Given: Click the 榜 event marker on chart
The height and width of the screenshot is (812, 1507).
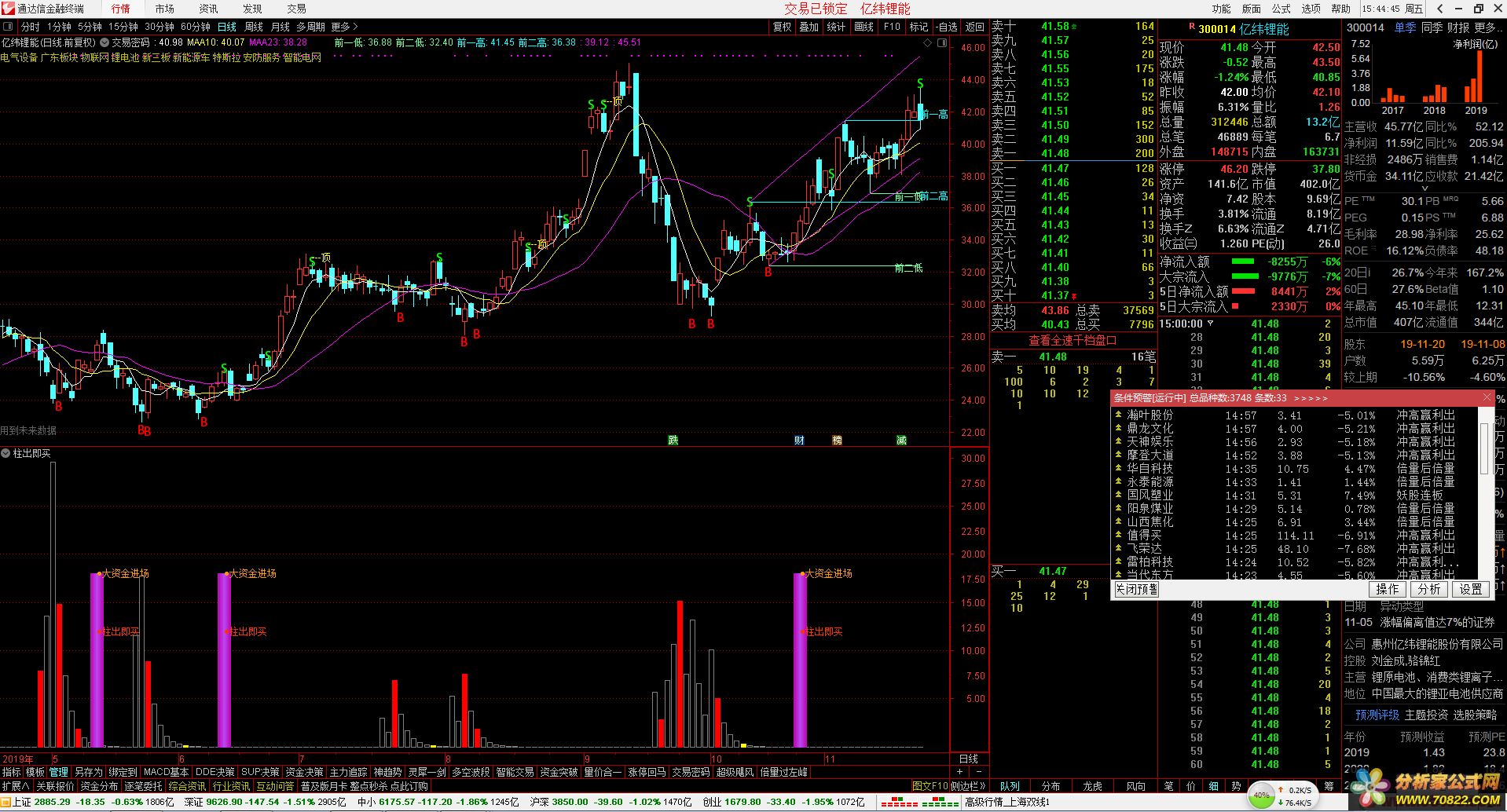Looking at the screenshot, I should 837,440.
